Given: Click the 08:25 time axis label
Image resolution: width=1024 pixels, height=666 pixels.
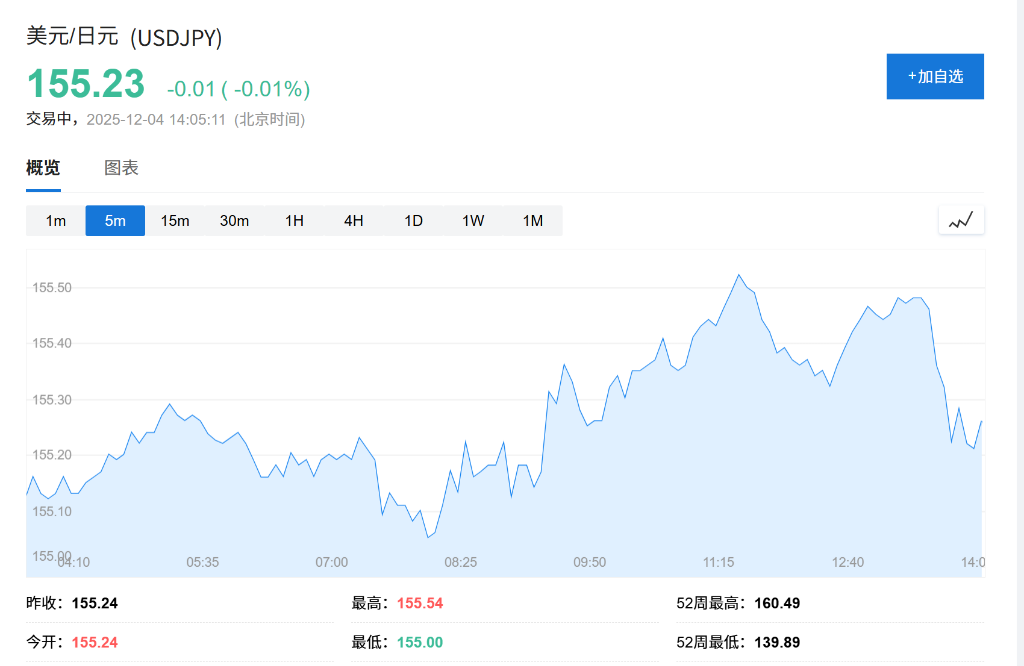Looking at the screenshot, I should pyautogui.click(x=460, y=562).
